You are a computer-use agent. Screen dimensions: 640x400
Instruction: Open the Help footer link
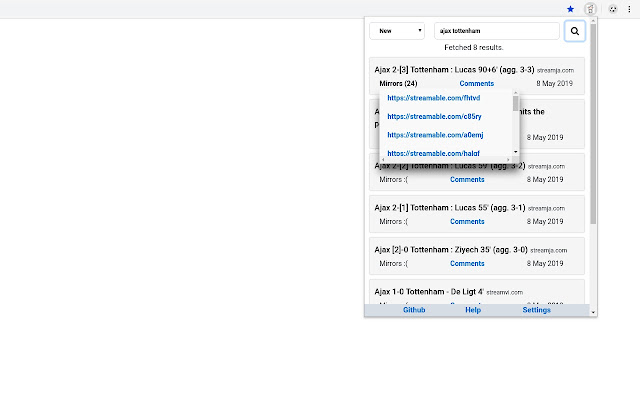pyautogui.click(x=473, y=310)
